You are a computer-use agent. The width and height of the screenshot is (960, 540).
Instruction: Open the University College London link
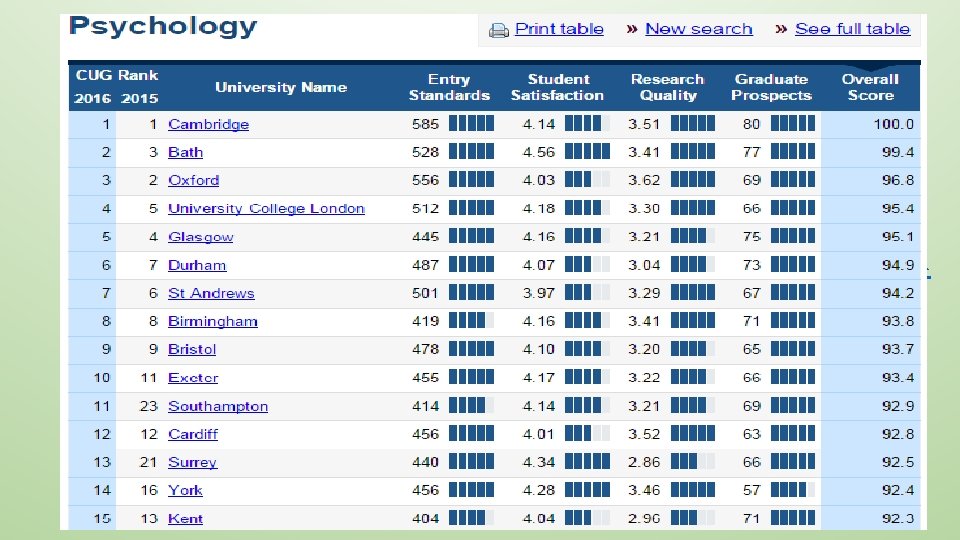pos(266,209)
